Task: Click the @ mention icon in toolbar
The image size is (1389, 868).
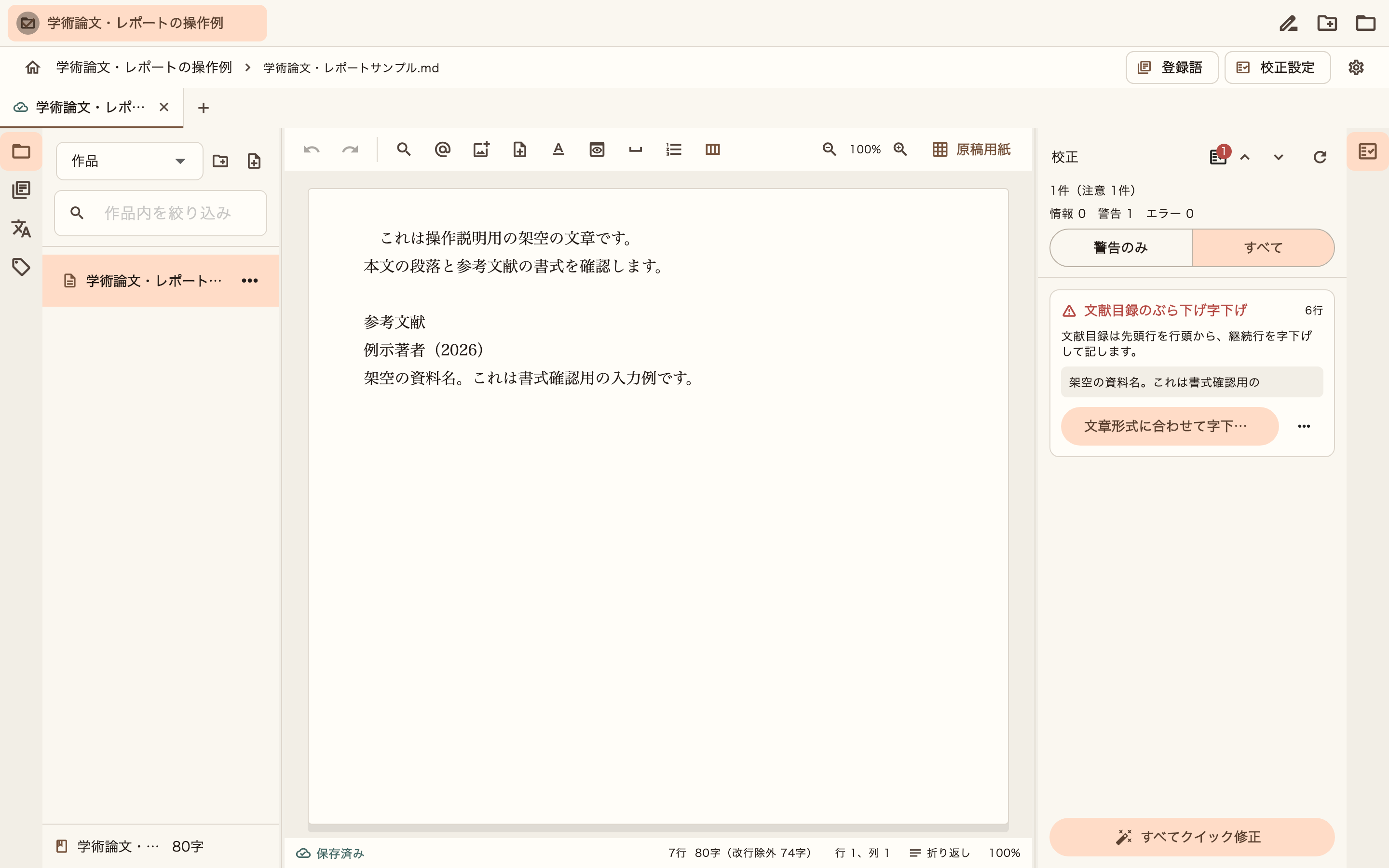Action: 443,150
